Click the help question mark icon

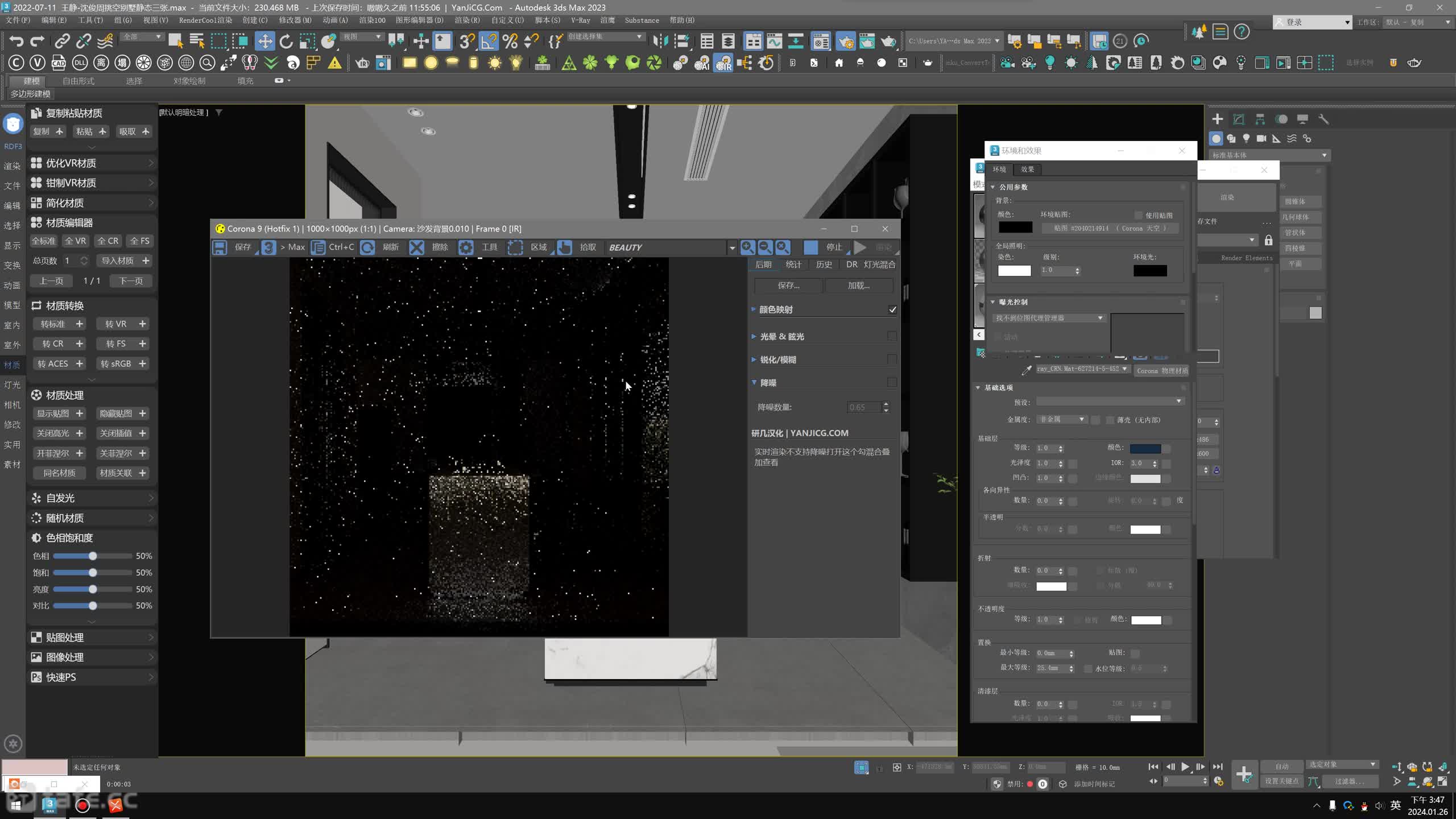[1242, 32]
